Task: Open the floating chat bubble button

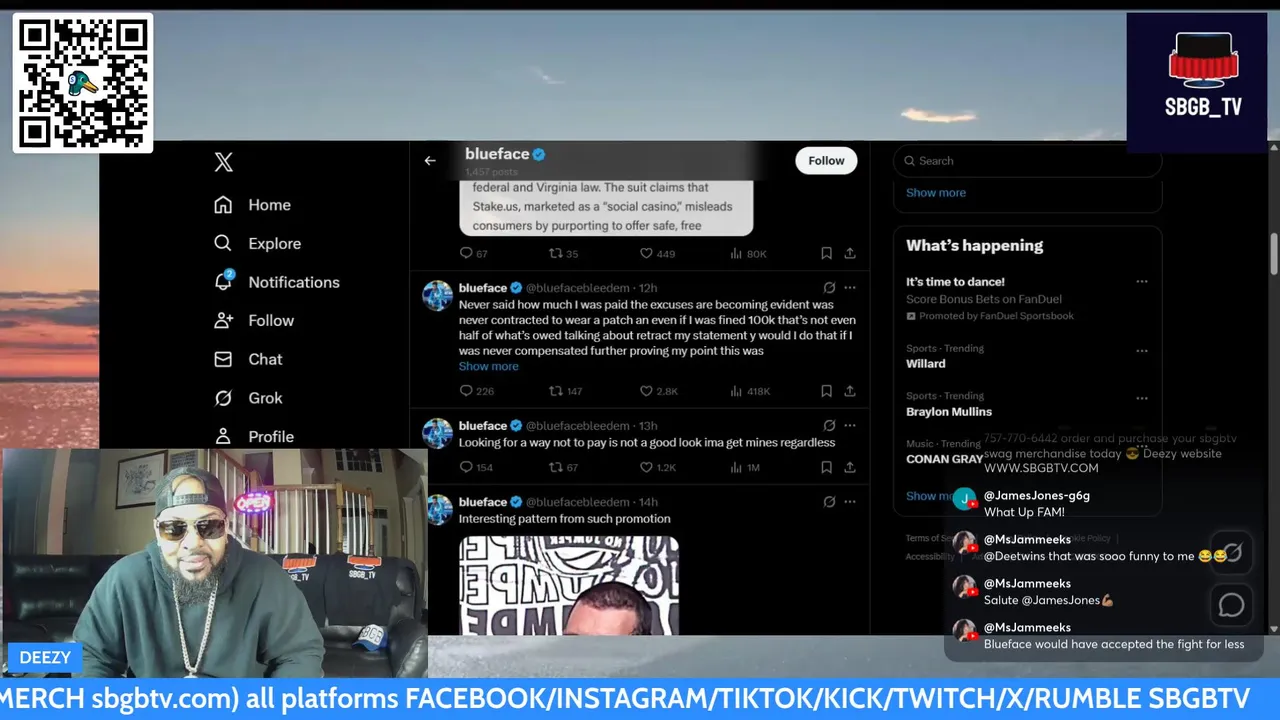Action: 1232,606
